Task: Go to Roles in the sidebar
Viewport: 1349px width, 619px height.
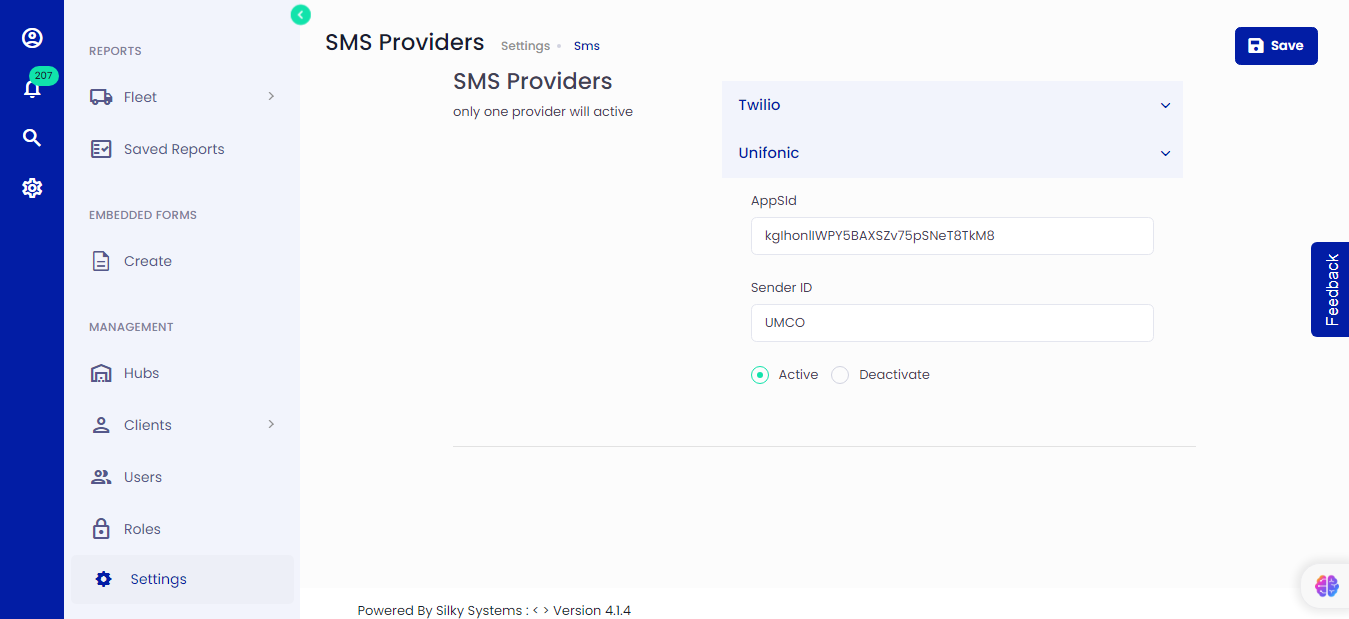Action: coord(141,529)
